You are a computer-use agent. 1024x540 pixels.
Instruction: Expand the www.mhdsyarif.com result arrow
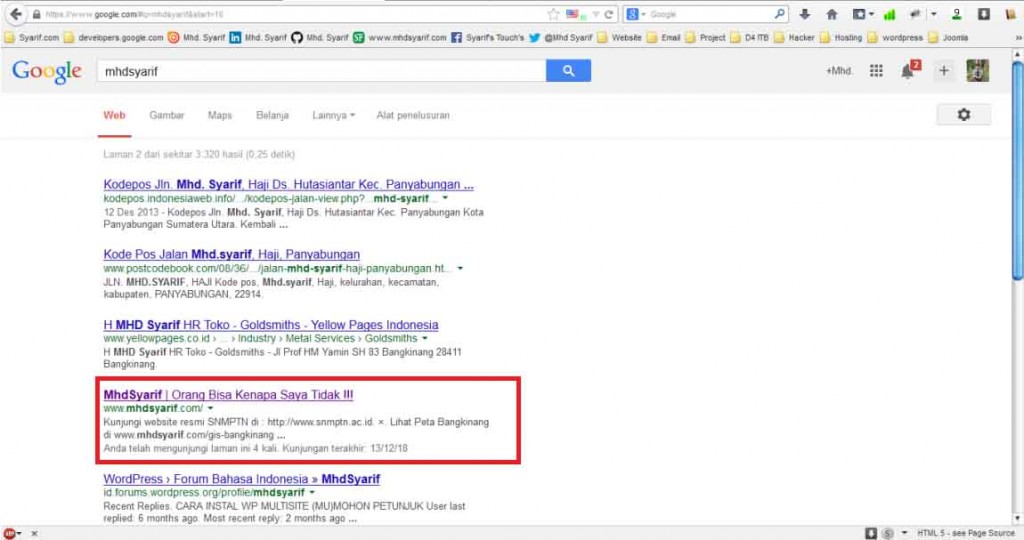click(x=210, y=408)
